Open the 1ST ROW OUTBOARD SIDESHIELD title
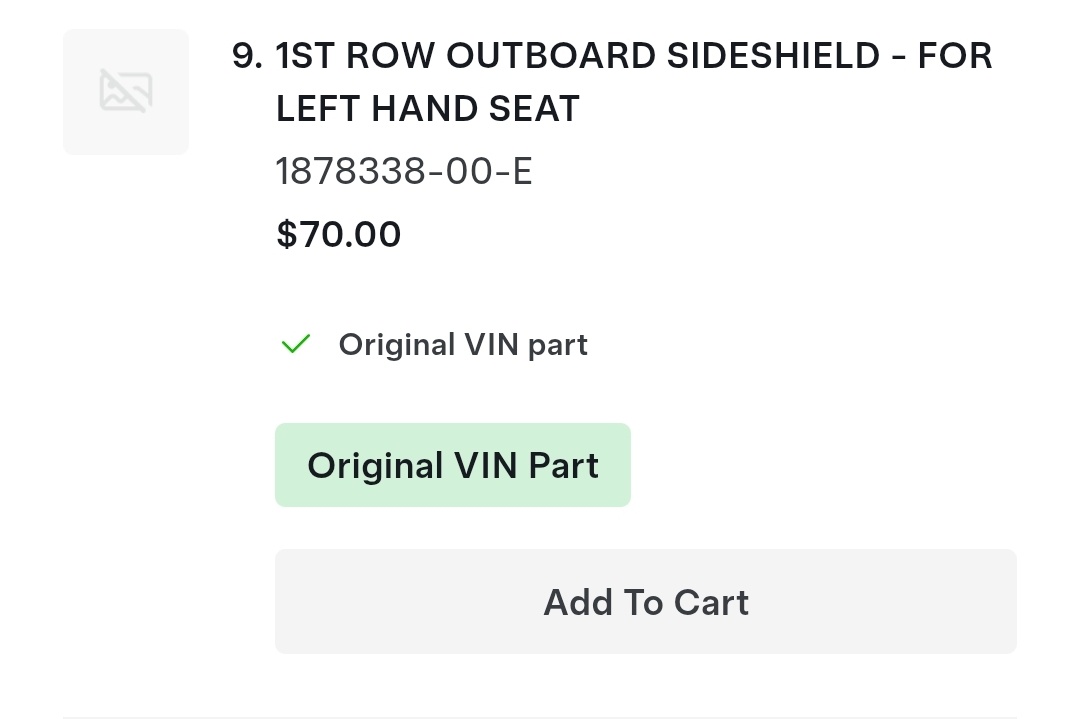Image resolution: width=1080 pixels, height=719 pixels. [x=633, y=57]
